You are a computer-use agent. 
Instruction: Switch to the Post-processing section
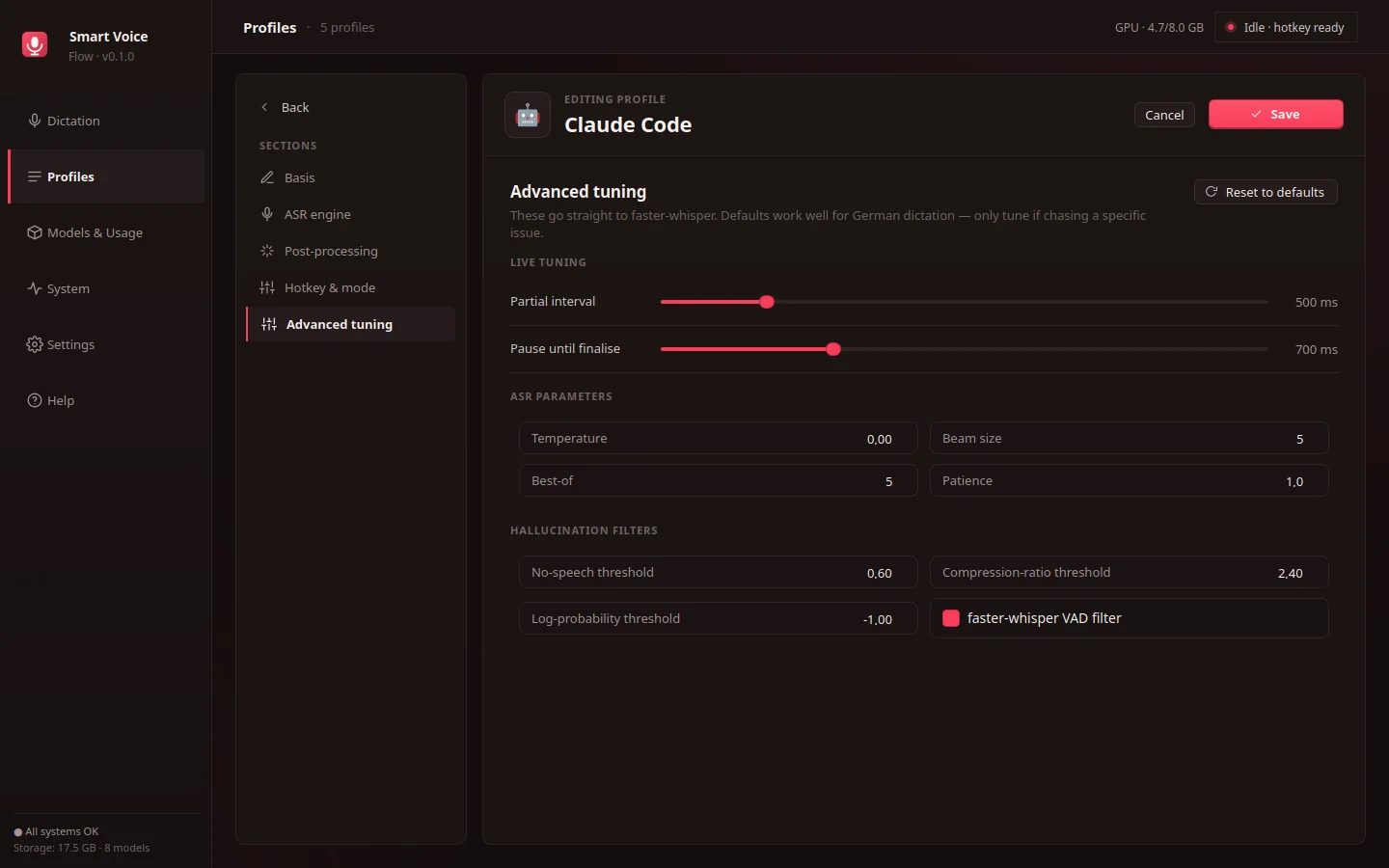tap(351, 251)
